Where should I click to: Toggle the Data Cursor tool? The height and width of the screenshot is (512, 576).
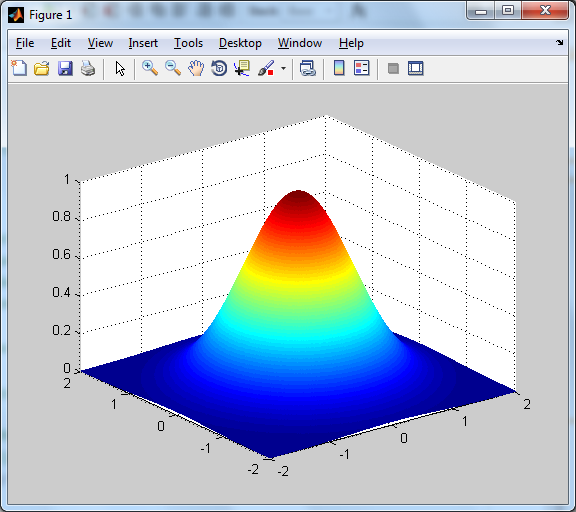click(x=242, y=68)
